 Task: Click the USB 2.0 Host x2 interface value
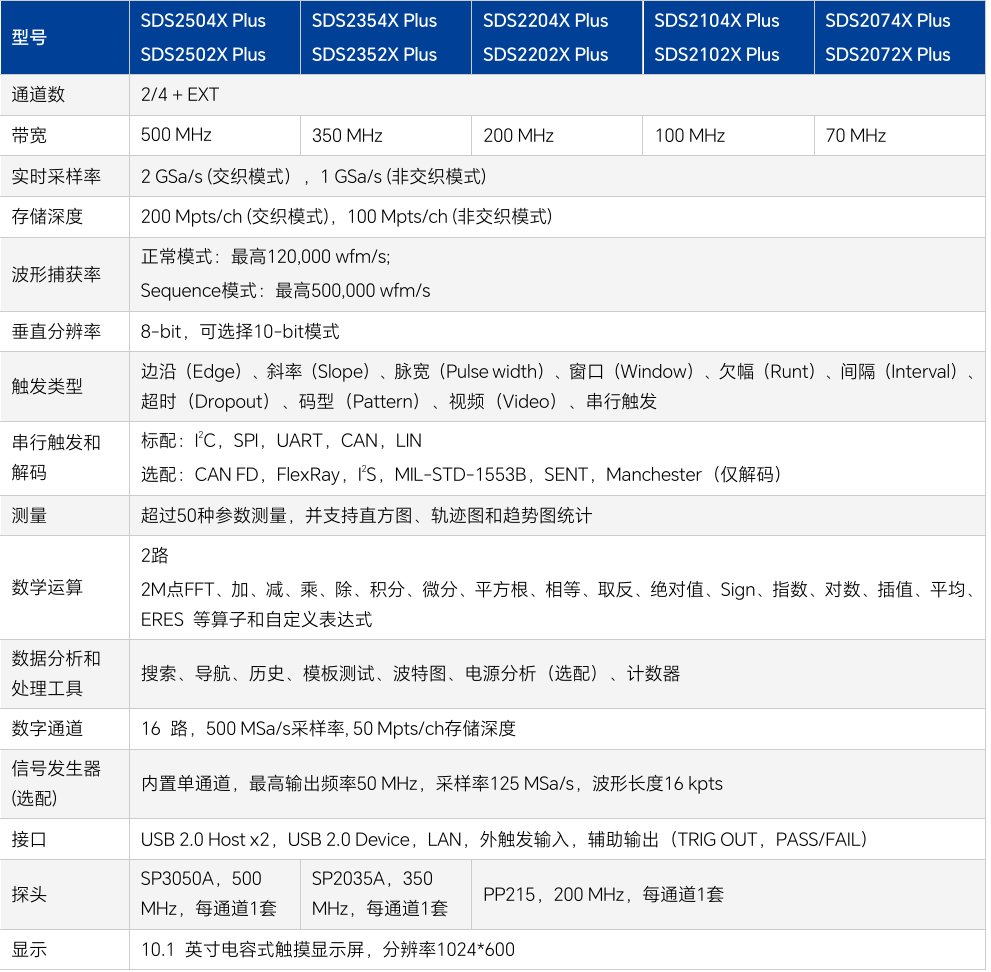click(x=504, y=839)
